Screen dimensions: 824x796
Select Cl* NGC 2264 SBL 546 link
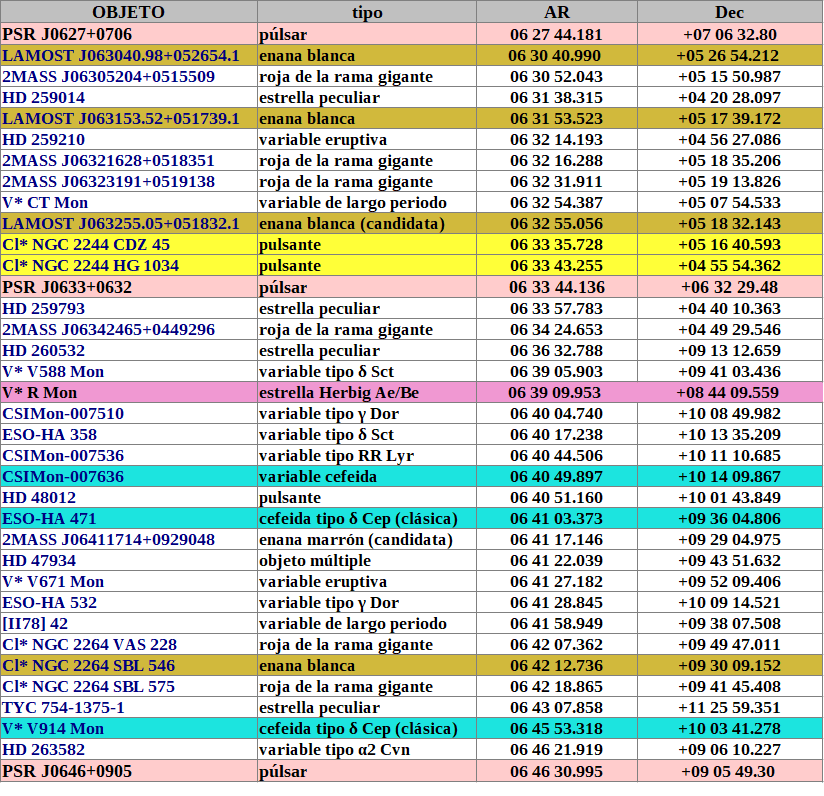point(89,666)
